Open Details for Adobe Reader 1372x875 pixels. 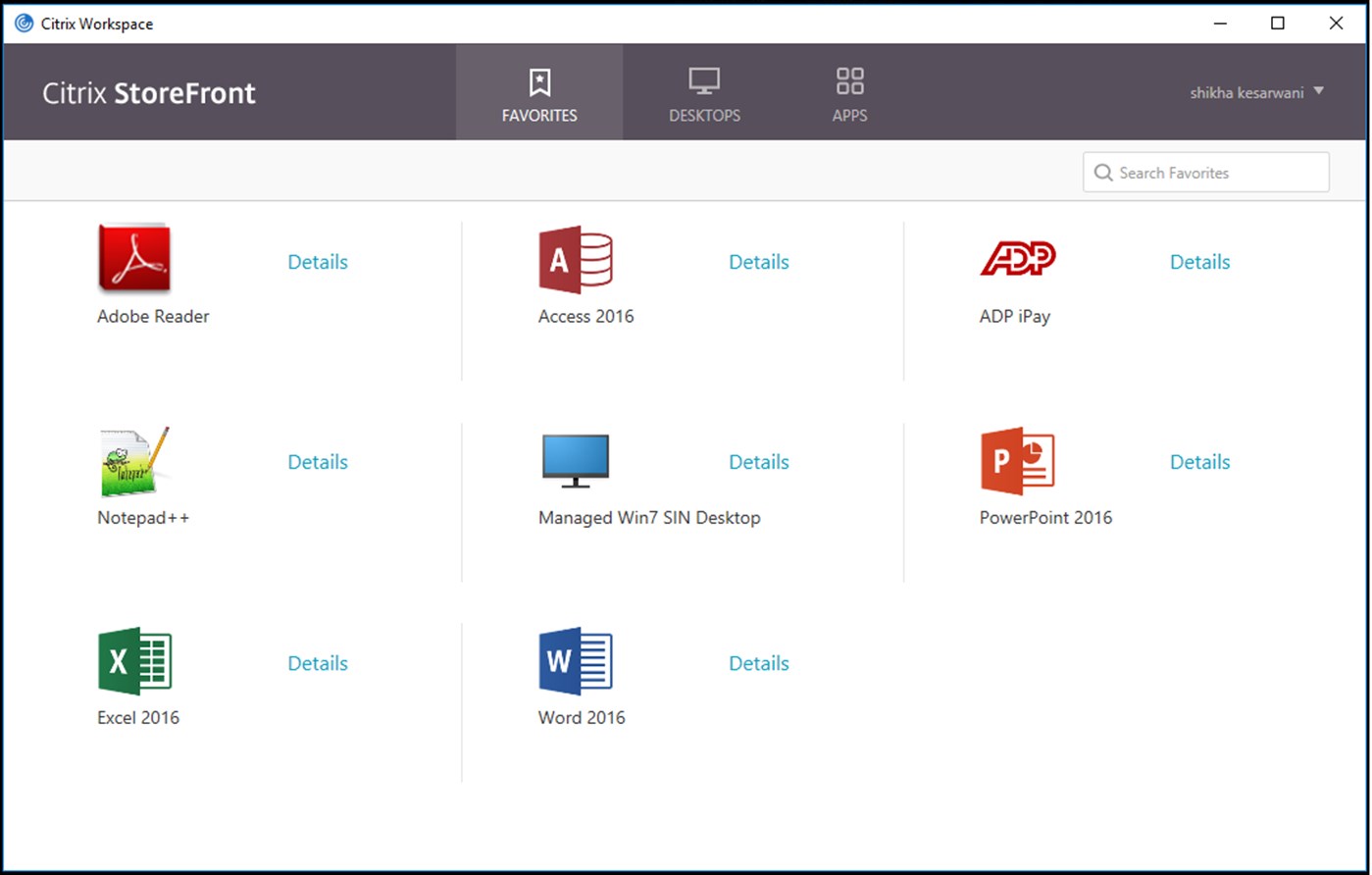point(318,262)
